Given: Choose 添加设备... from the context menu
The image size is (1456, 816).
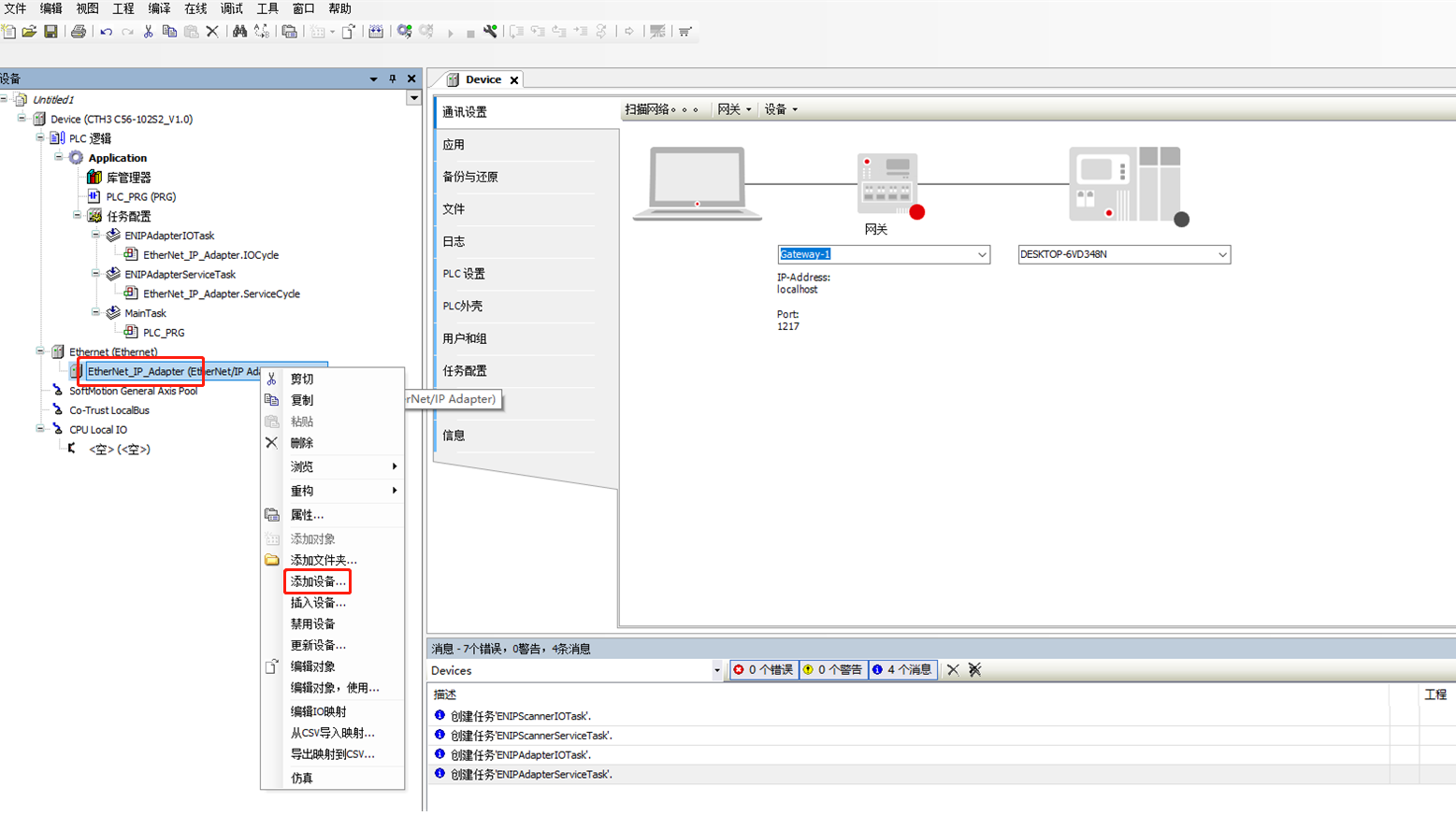Looking at the screenshot, I should (x=318, y=581).
